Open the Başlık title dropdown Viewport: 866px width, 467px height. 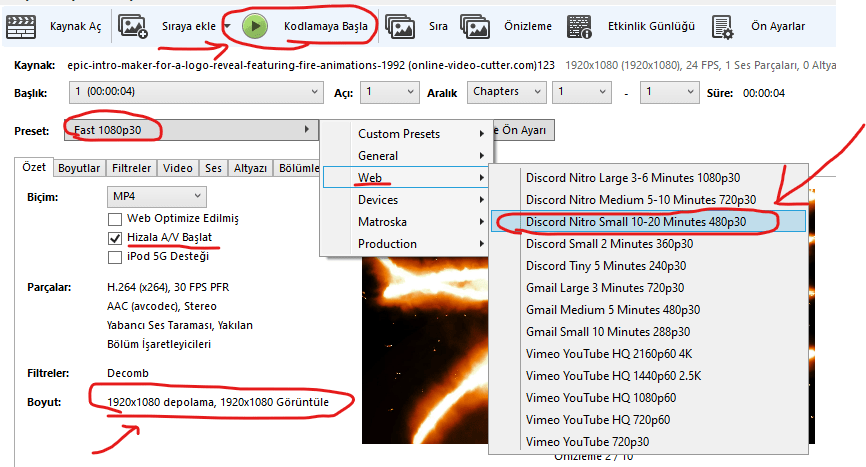pos(196,92)
